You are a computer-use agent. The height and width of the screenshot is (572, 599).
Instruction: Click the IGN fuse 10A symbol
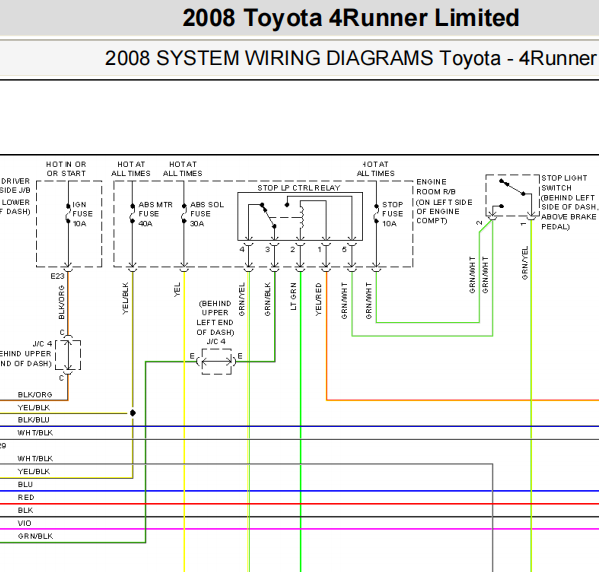click(x=68, y=214)
